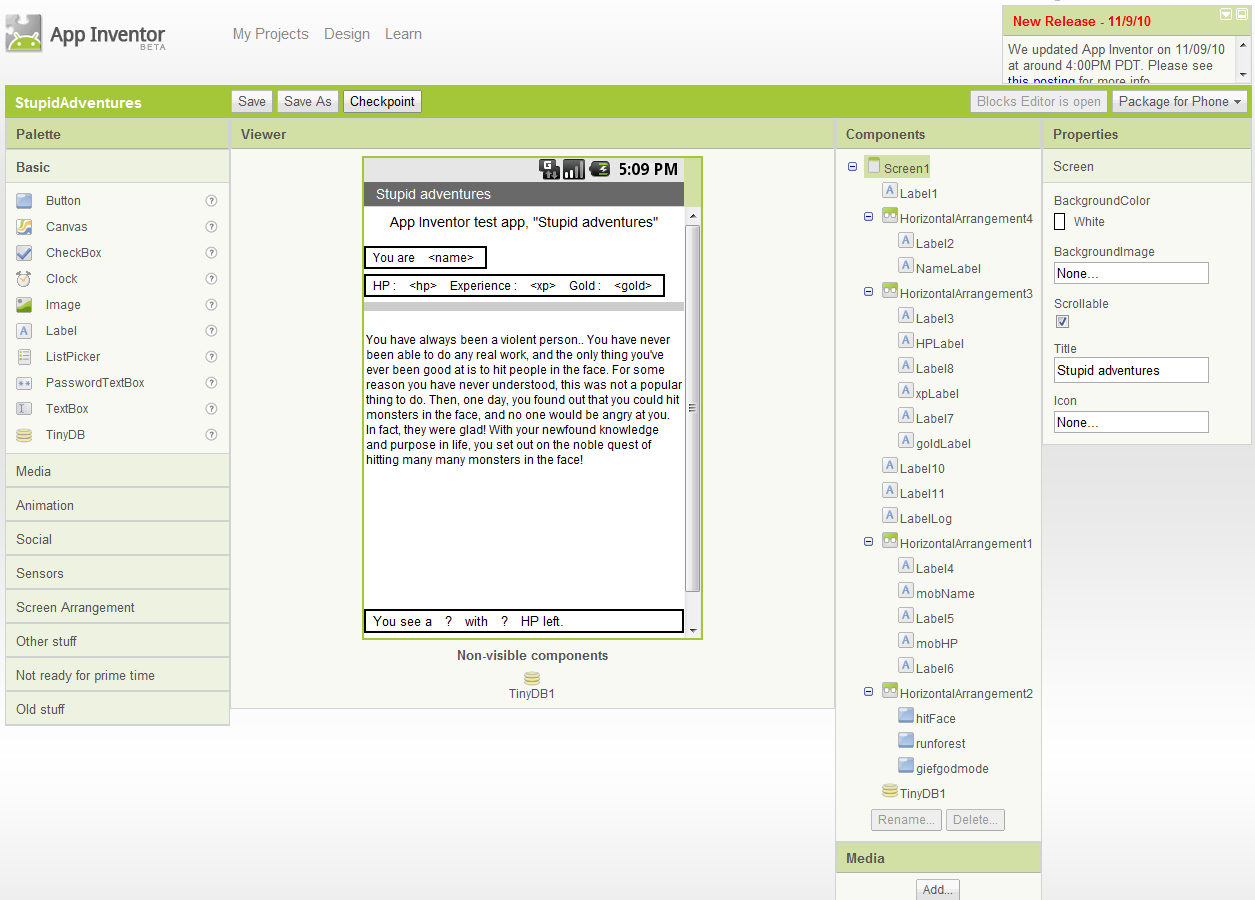The width and height of the screenshot is (1255, 900).
Task: Collapse the HorizontalArrangement1 node
Action: 869,542
